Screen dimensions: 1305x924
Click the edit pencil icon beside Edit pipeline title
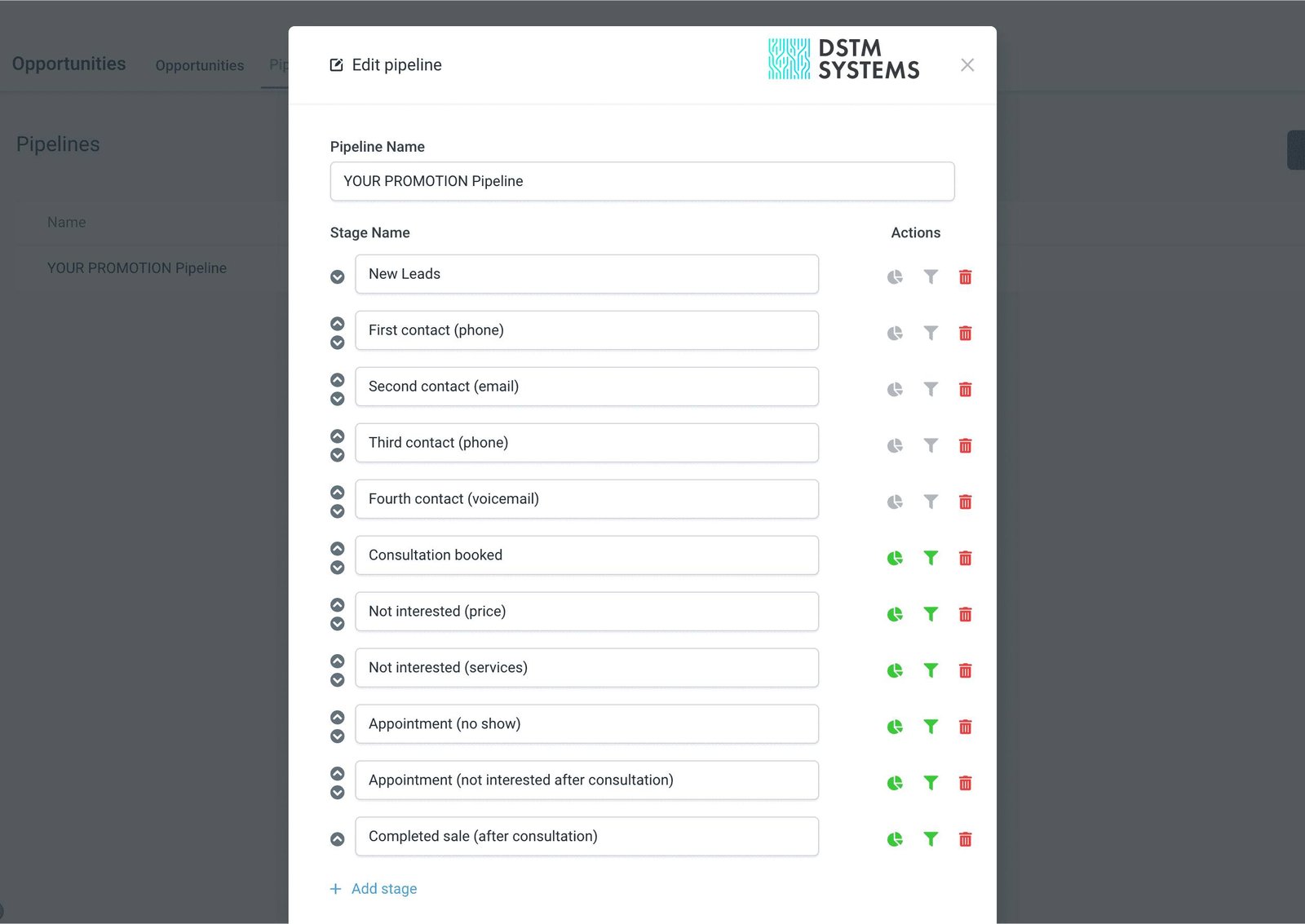pos(336,64)
